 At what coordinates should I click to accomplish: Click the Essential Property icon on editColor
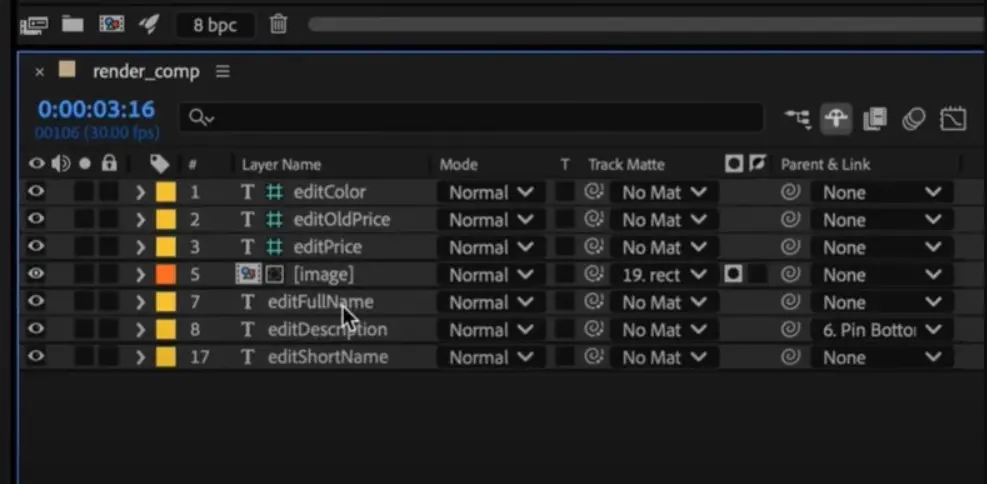click(x=274, y=192)
